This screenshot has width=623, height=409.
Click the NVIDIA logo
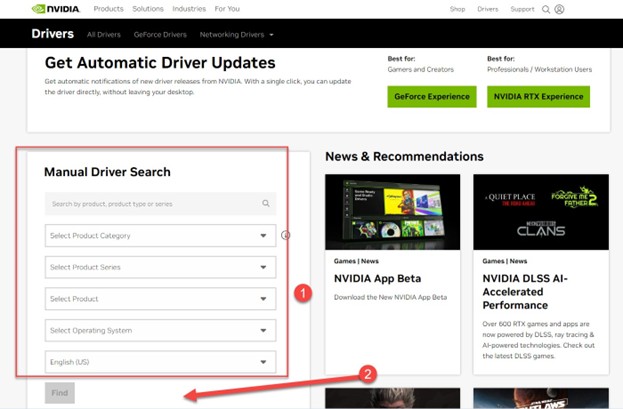pos(56,9)
